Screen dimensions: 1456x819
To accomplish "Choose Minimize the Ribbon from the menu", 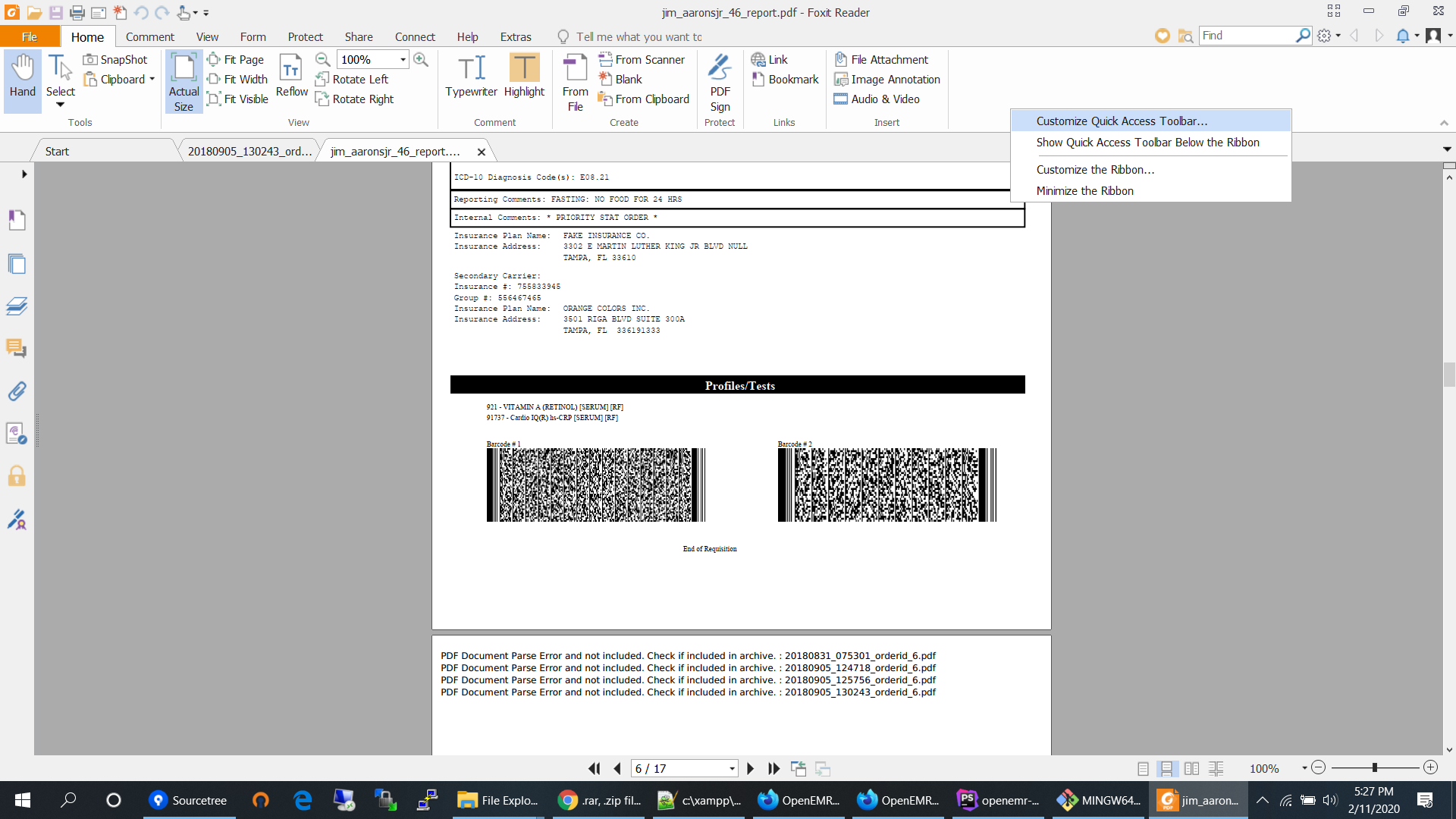I will tap(1084, 190).
